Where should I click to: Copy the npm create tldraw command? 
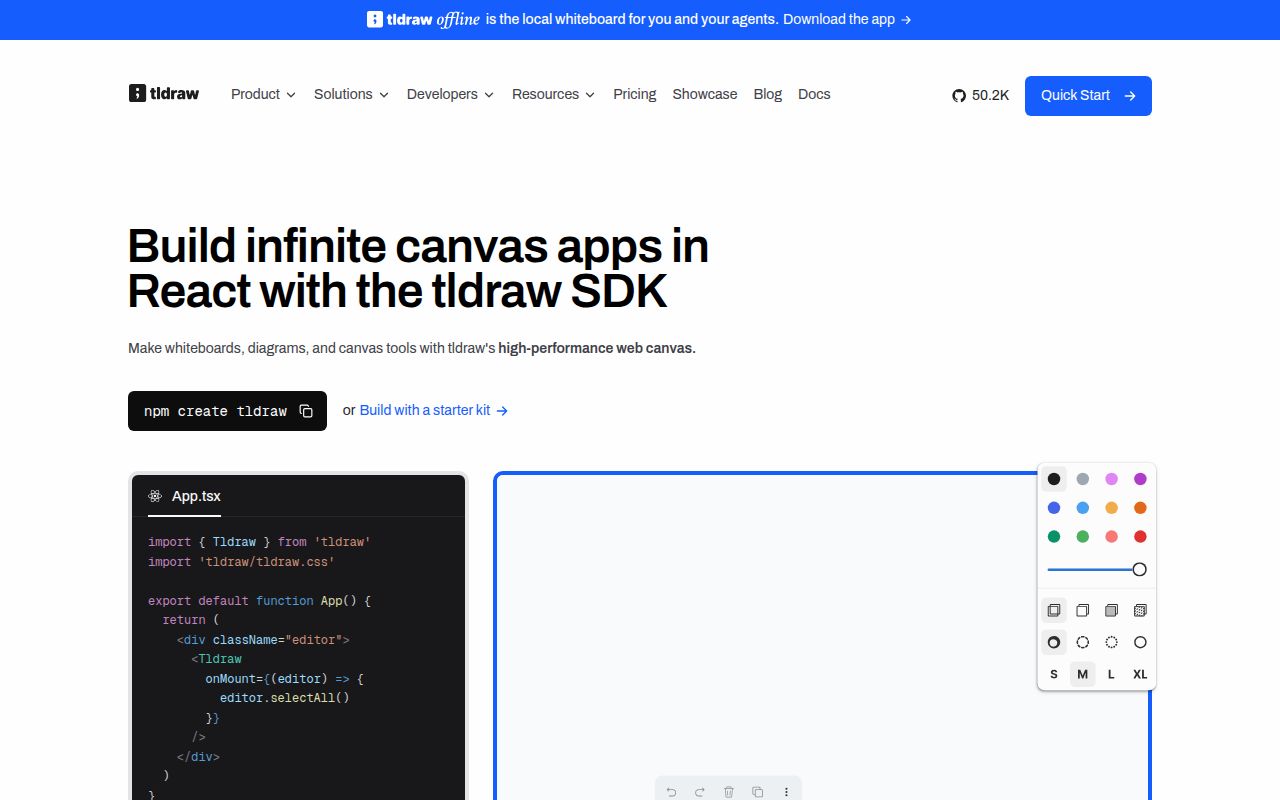(x=307, y=411)
